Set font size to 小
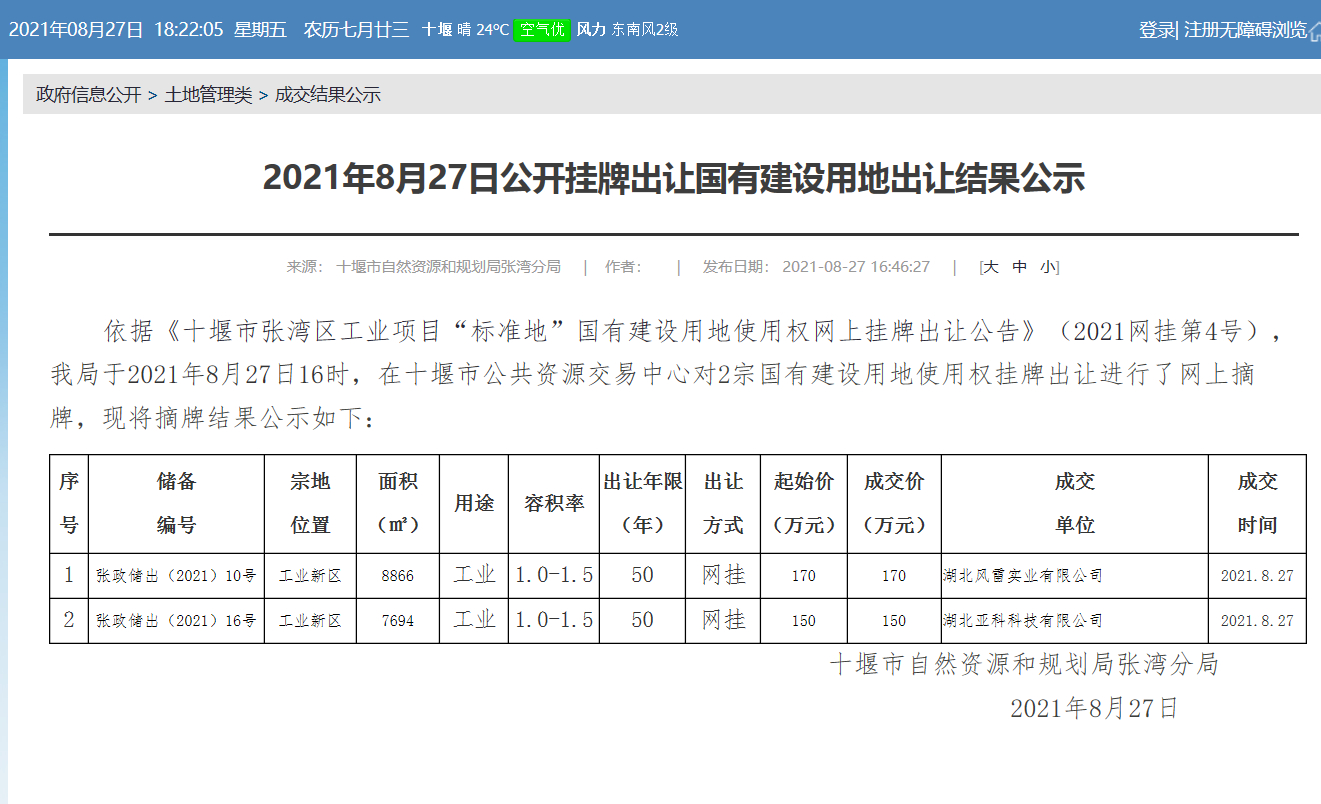The image size is (1321, 804). pyautogui.click(x=1047, y=267)
